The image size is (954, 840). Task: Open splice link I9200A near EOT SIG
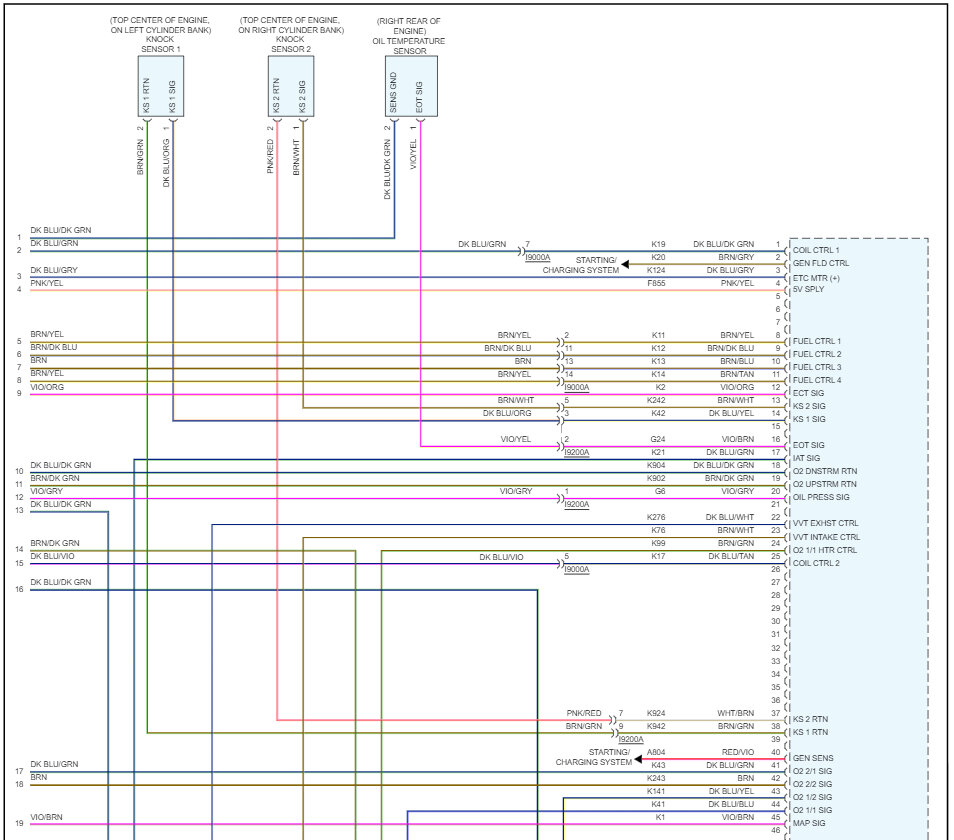[x=575, y=451]
